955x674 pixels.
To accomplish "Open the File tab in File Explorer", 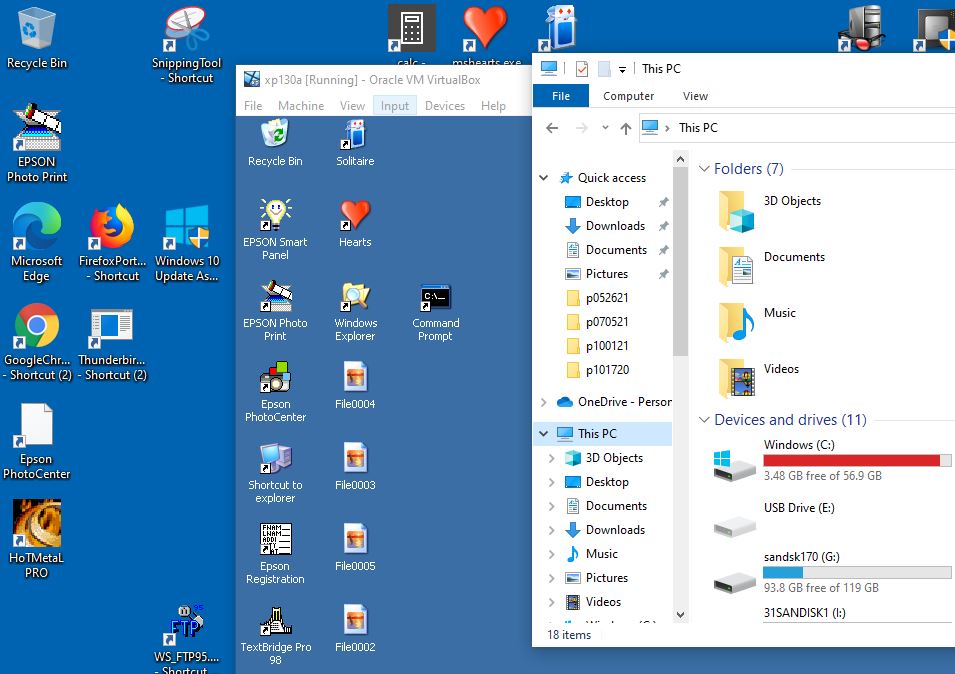I will coord(561,96).
